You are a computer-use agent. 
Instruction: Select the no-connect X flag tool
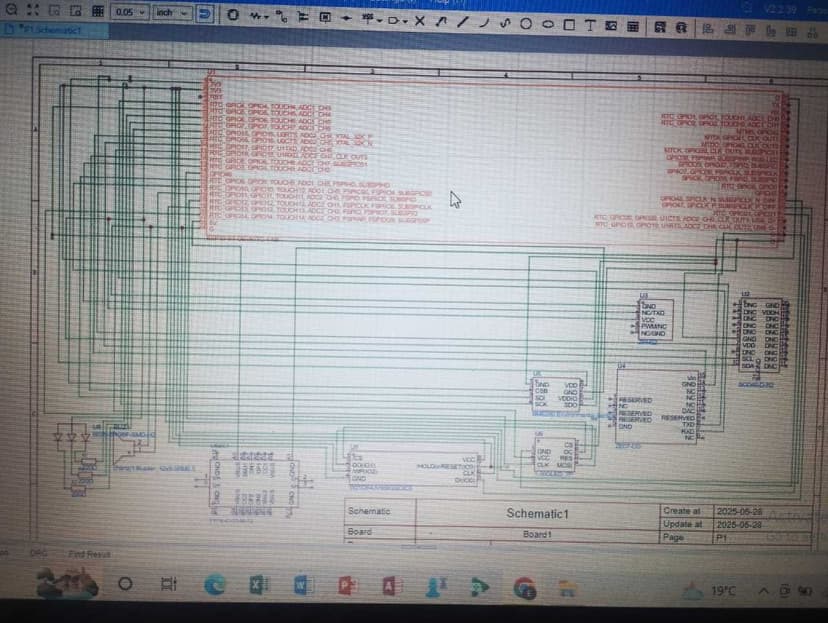point(419,20)
